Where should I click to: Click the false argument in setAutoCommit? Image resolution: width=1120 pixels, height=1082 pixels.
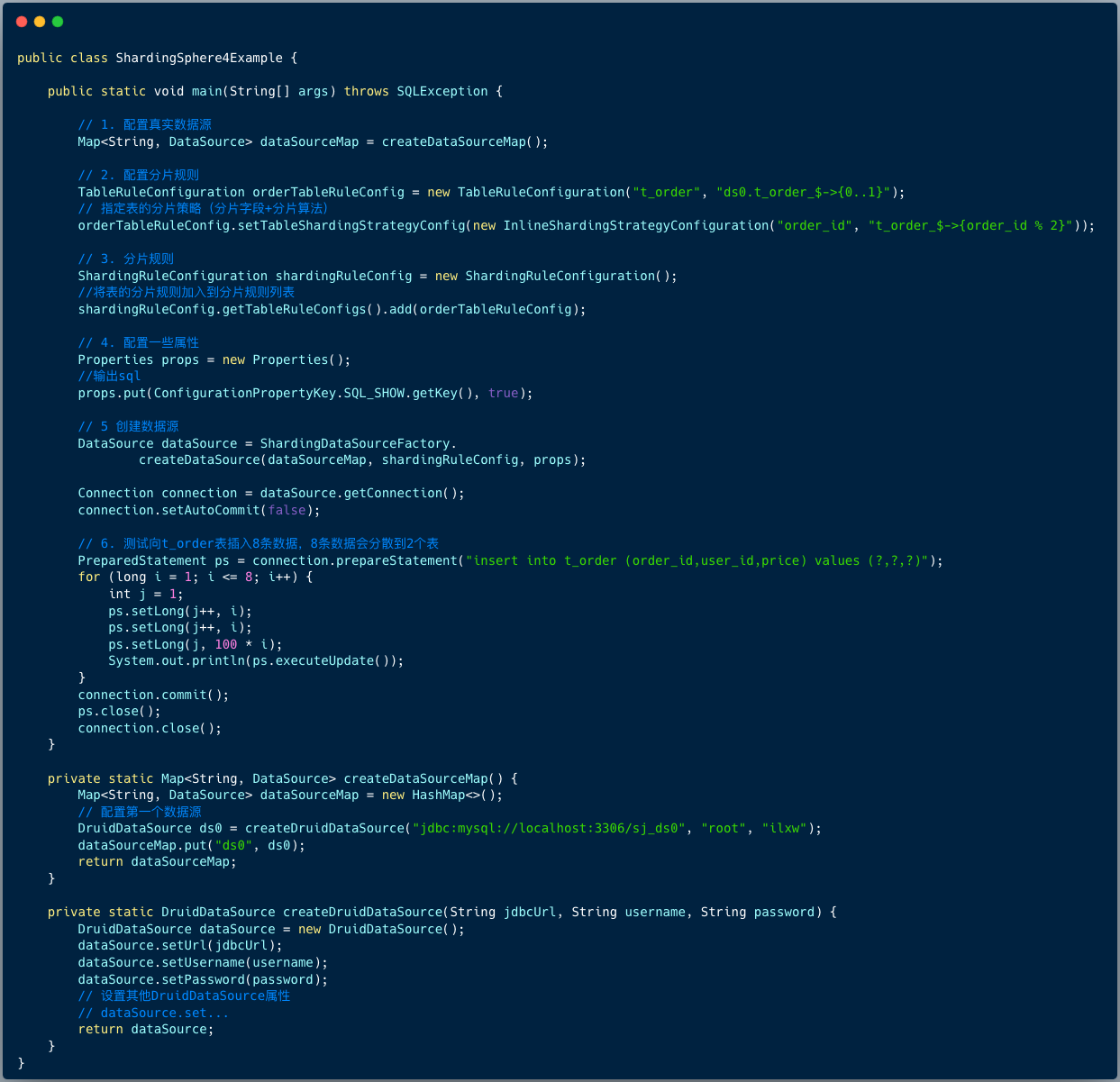click(287, 510)
